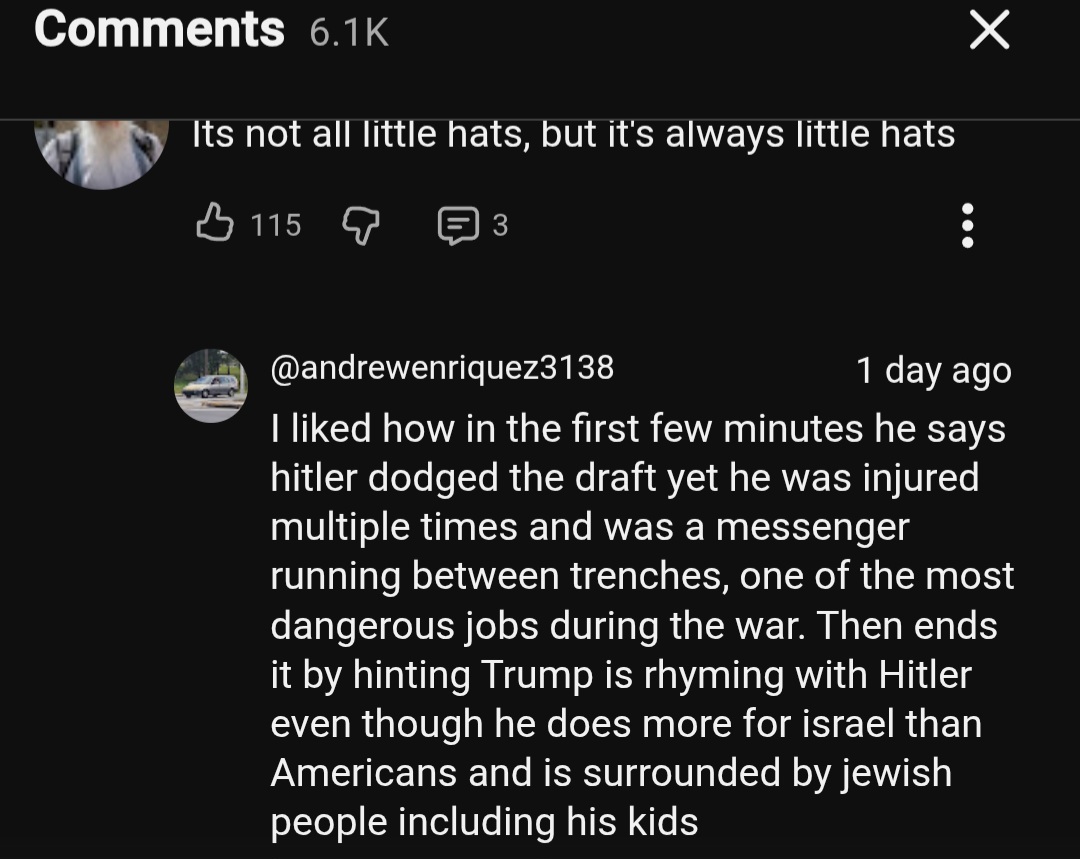Click the Comments heading
1080x859 pixels.
coord(159,29)
